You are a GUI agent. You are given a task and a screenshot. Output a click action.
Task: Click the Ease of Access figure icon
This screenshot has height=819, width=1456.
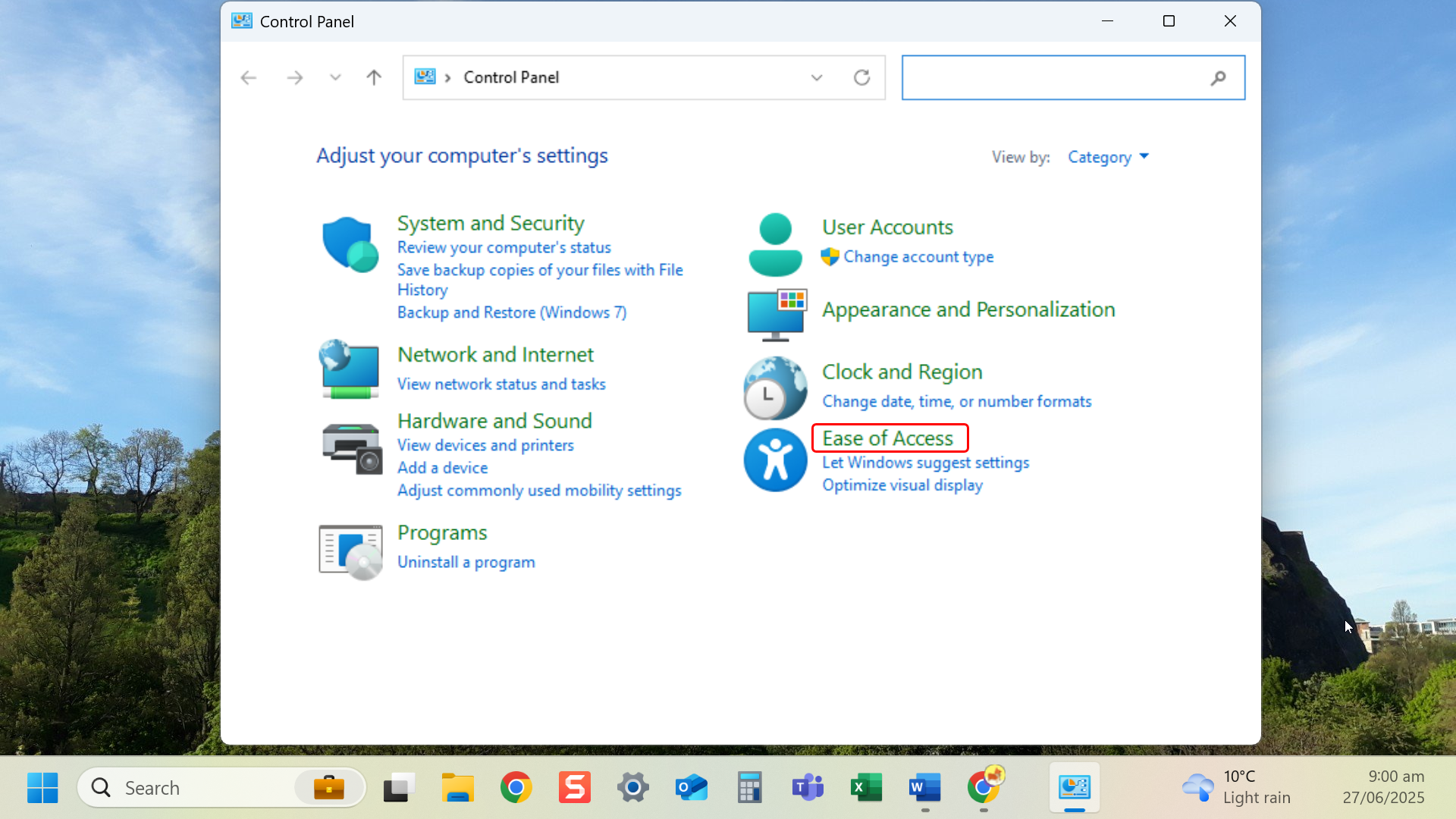(775, 460)
